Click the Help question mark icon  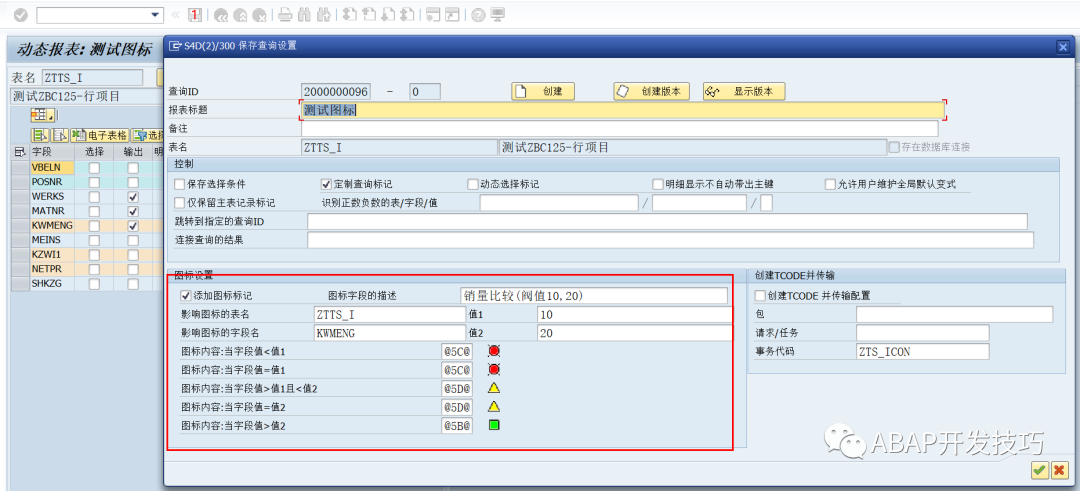479,14
